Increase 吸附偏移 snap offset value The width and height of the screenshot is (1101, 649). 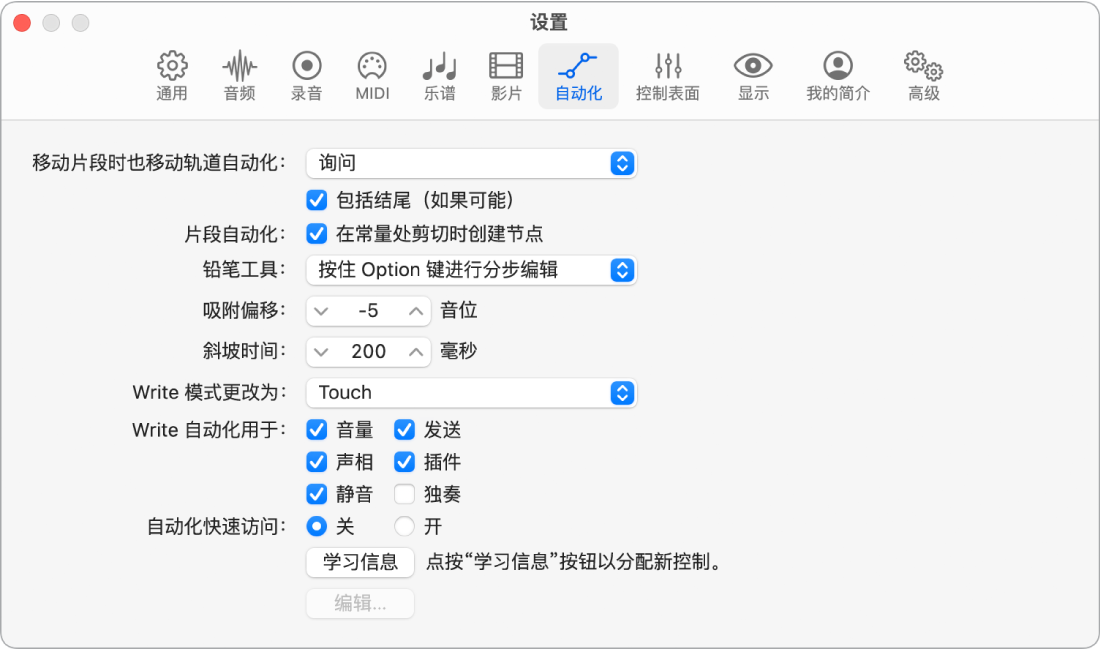coord(416,311)
